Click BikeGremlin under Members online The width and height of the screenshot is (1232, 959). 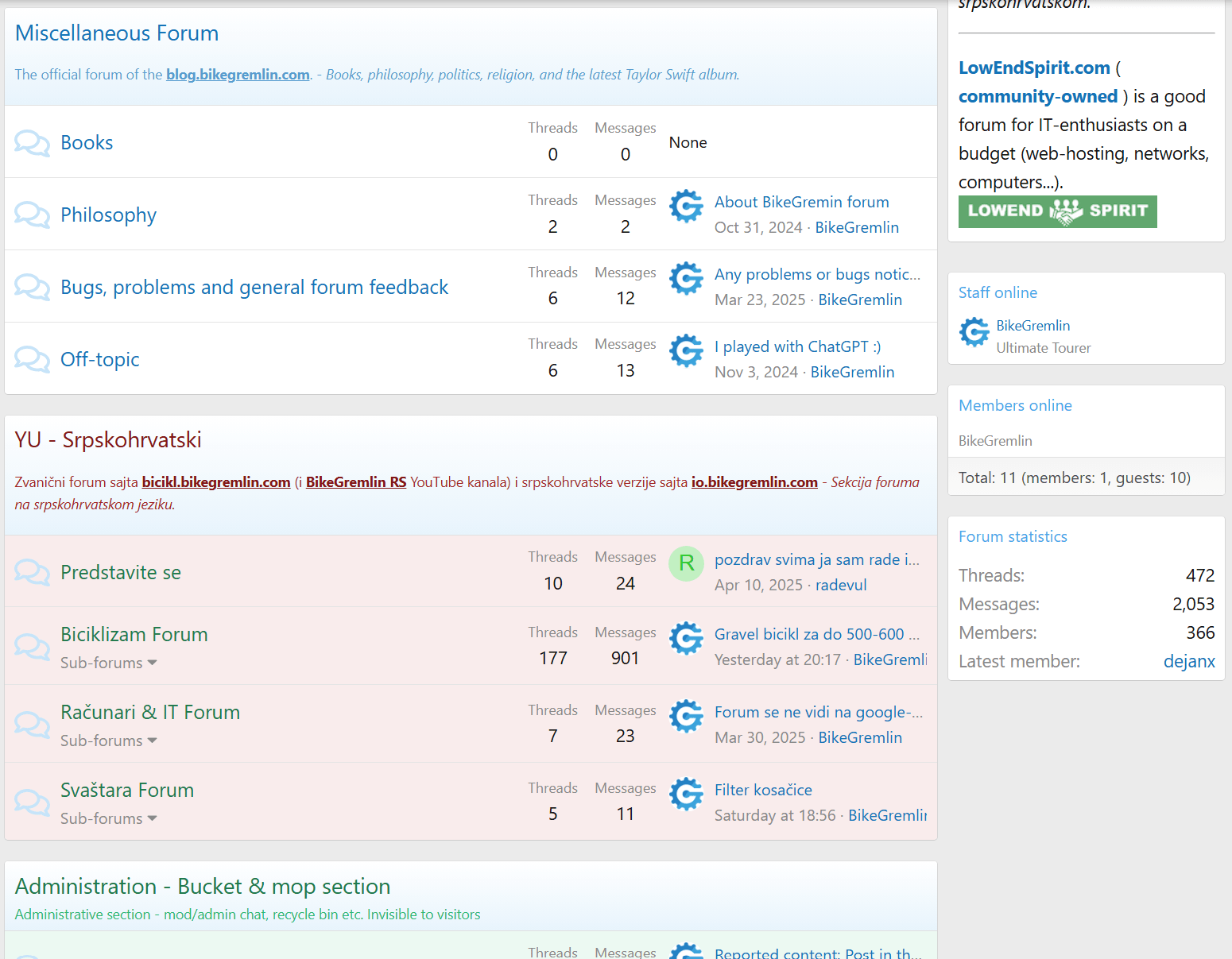click(995, 441)
